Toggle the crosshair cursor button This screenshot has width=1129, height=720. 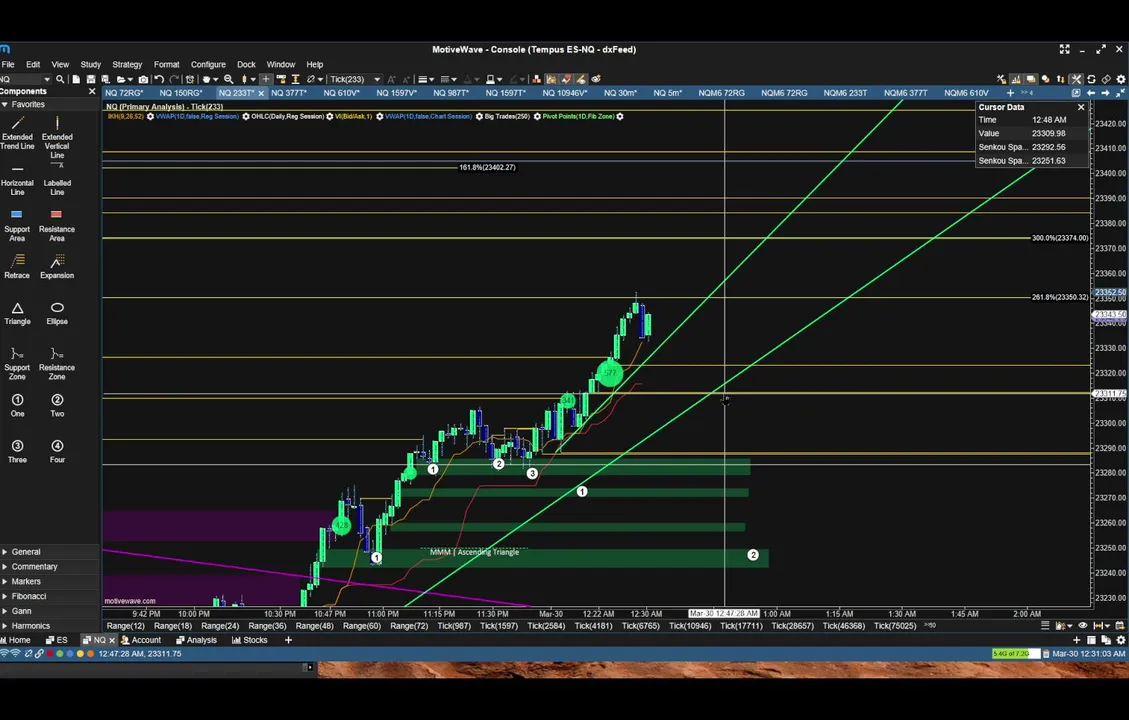pyautogui.click(x=266, y=79)
